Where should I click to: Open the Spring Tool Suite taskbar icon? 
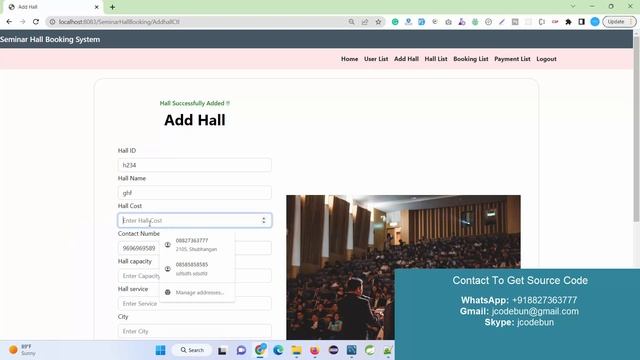pos(370,350)
